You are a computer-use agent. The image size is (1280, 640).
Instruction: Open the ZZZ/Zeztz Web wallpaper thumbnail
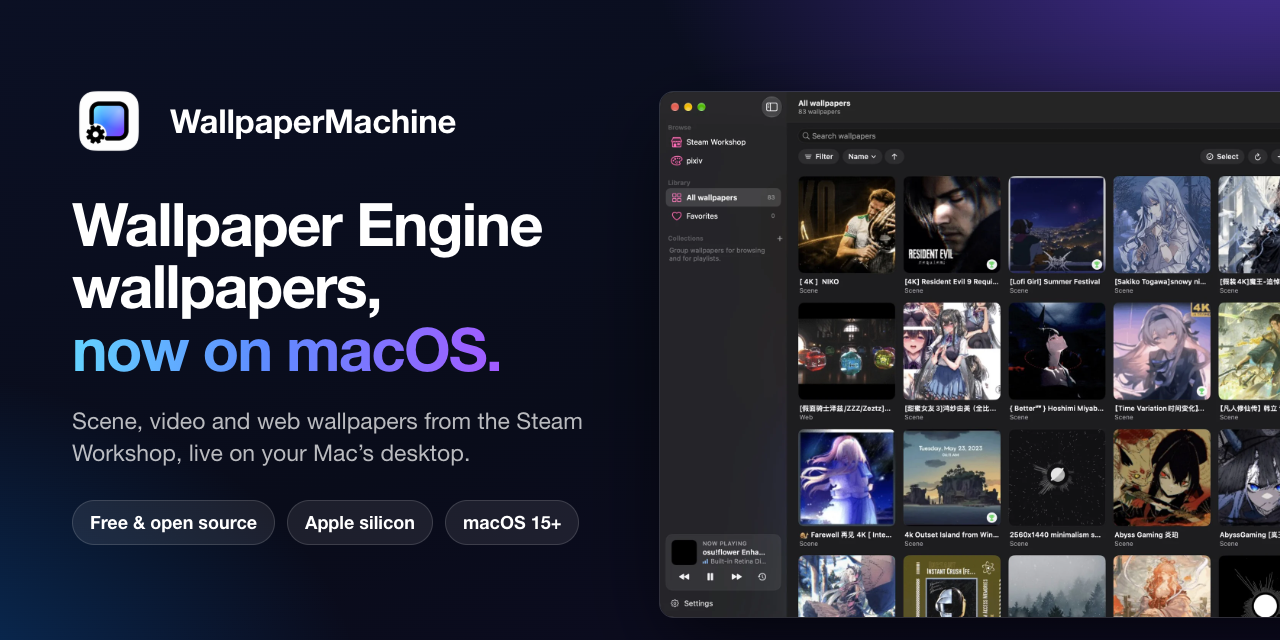pos(847,352)
